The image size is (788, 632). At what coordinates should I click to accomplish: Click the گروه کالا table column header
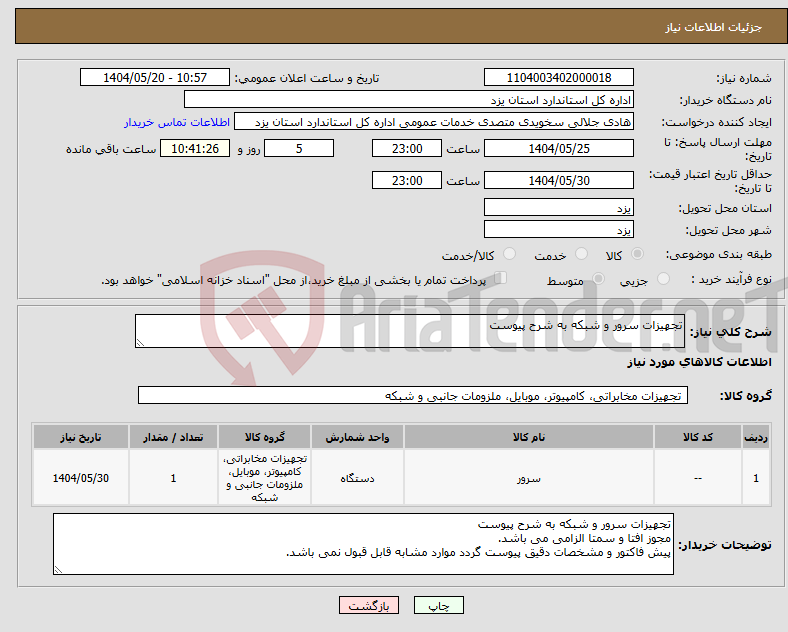(264, 437)
